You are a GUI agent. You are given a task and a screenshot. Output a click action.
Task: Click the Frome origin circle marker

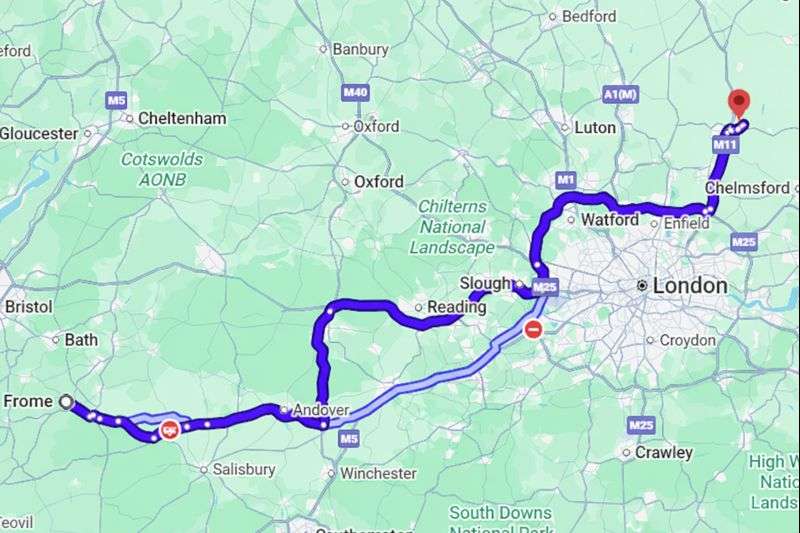[x=66, y=402]
